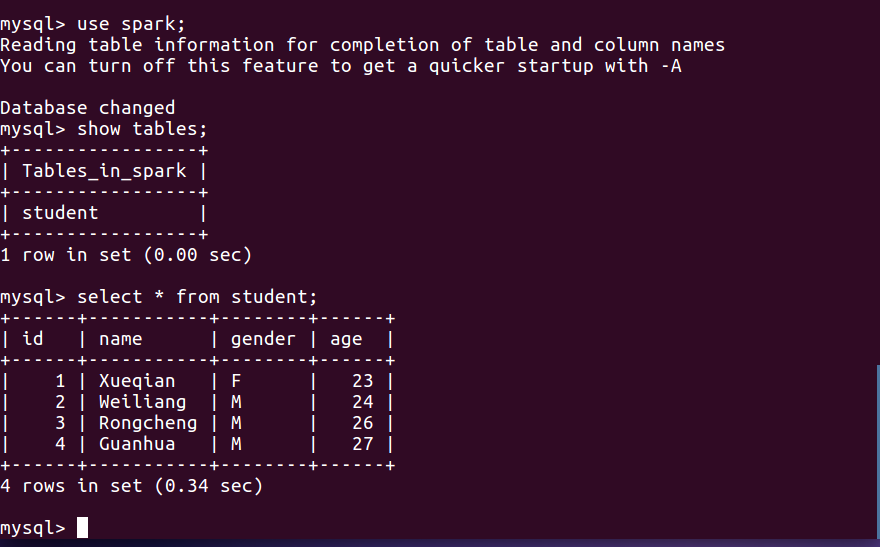Click the 'use spark;' command text

click(131, 24)
